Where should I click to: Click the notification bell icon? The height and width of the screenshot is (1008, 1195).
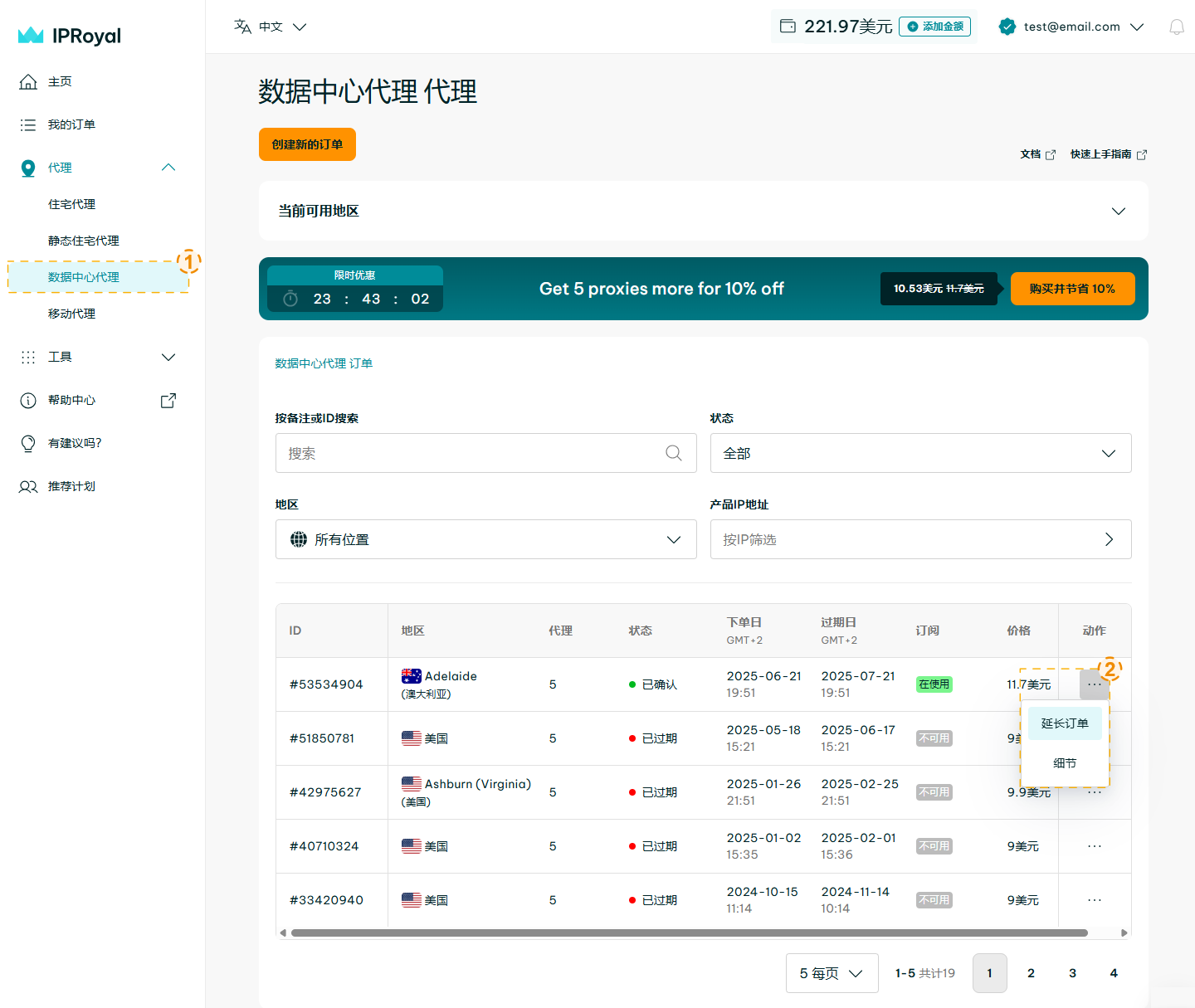[1176, 27]
